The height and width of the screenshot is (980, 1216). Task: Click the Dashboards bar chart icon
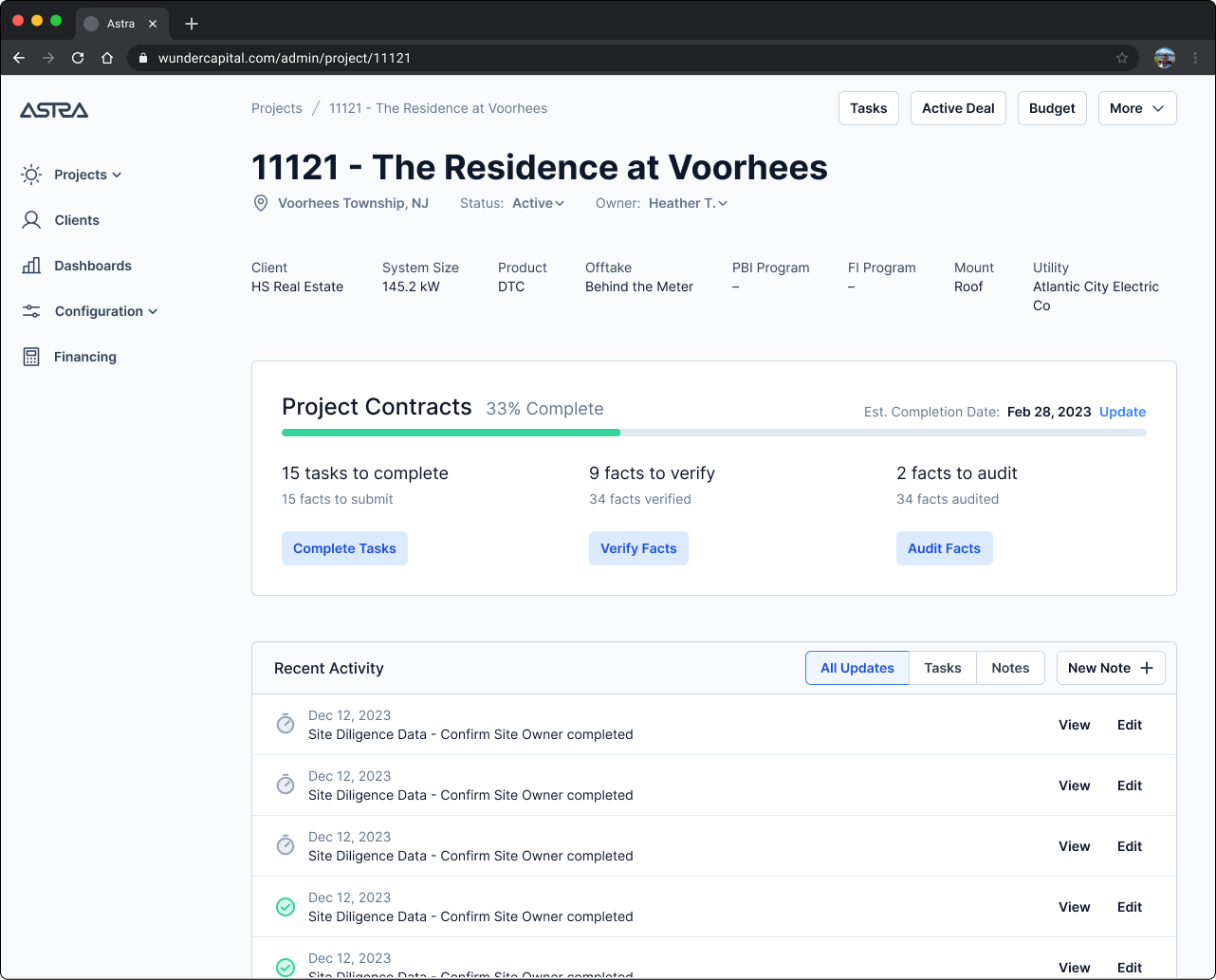tap(31, 266)
